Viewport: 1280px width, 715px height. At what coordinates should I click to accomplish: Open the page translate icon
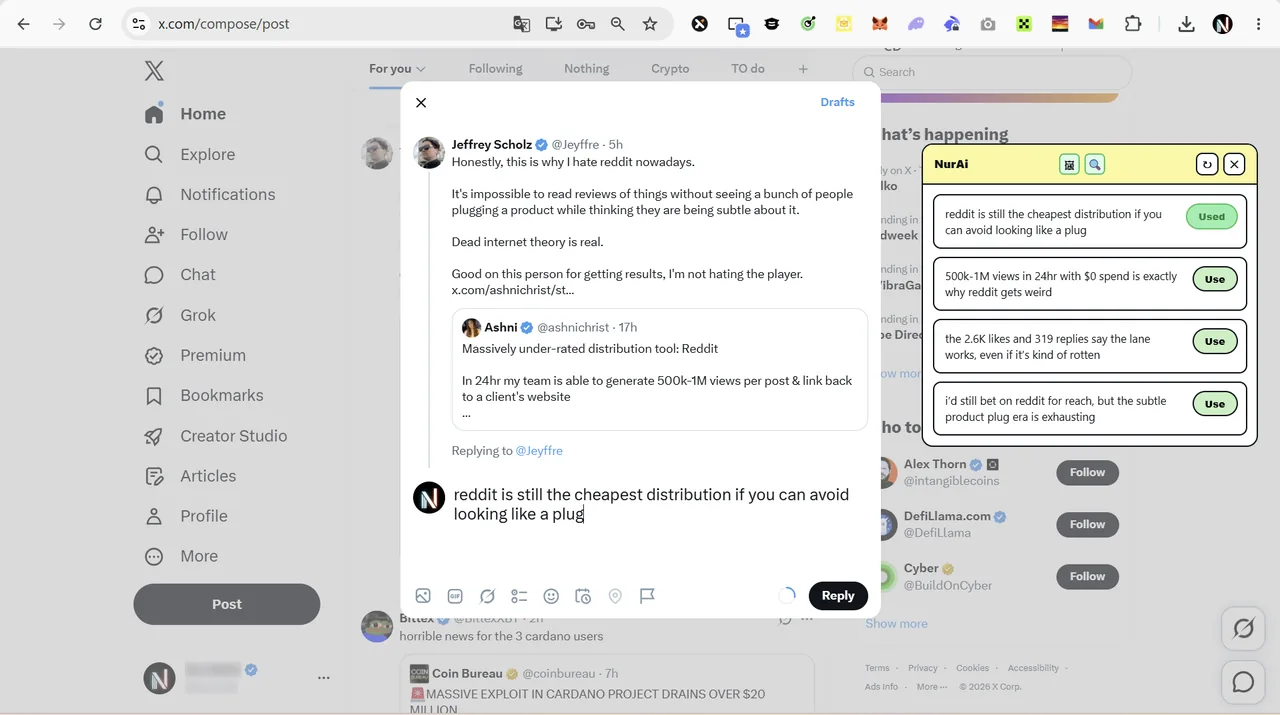521,24
